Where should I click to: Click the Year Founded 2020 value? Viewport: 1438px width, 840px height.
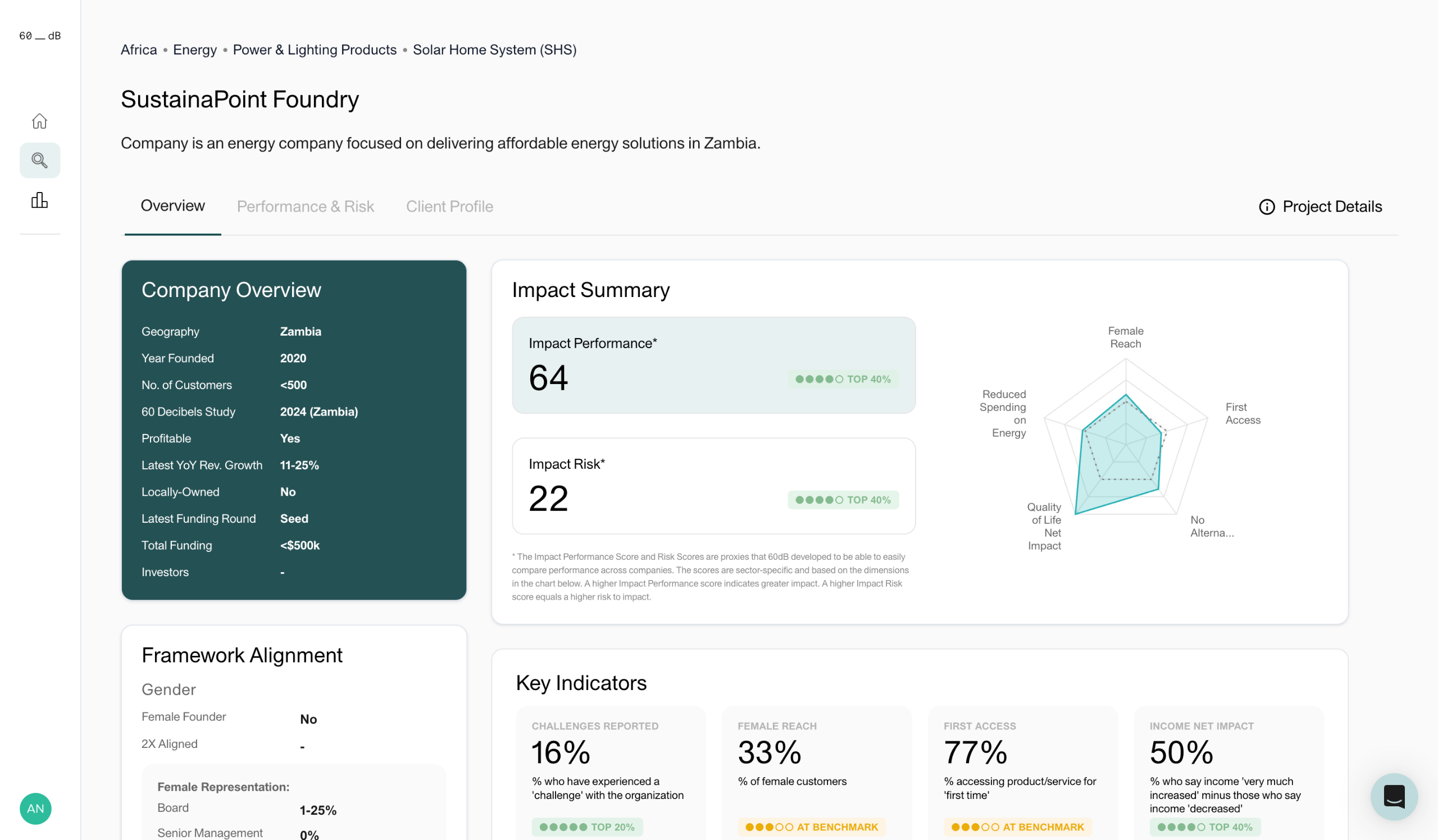pos(293,358)
